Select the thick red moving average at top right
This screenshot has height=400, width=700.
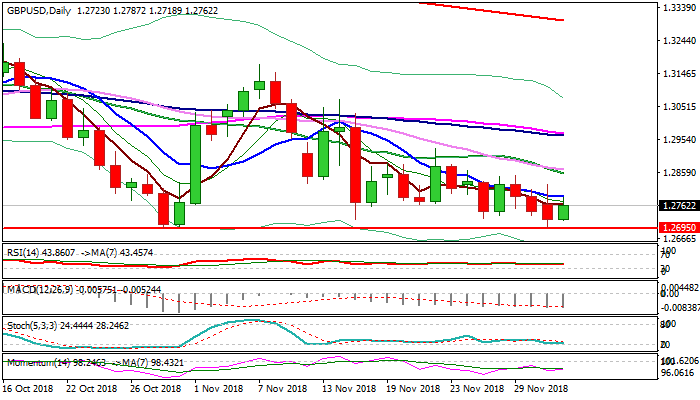coord(500,13)
